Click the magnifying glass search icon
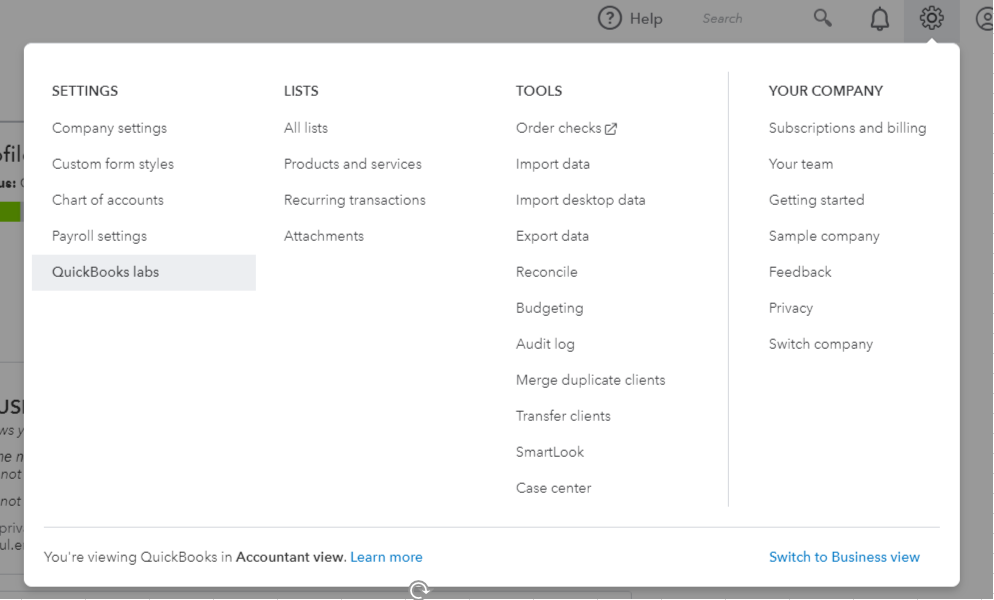Image resolution: width=994 pixels, height=600 pixels. pyautogui.click(x=823, y=18)
